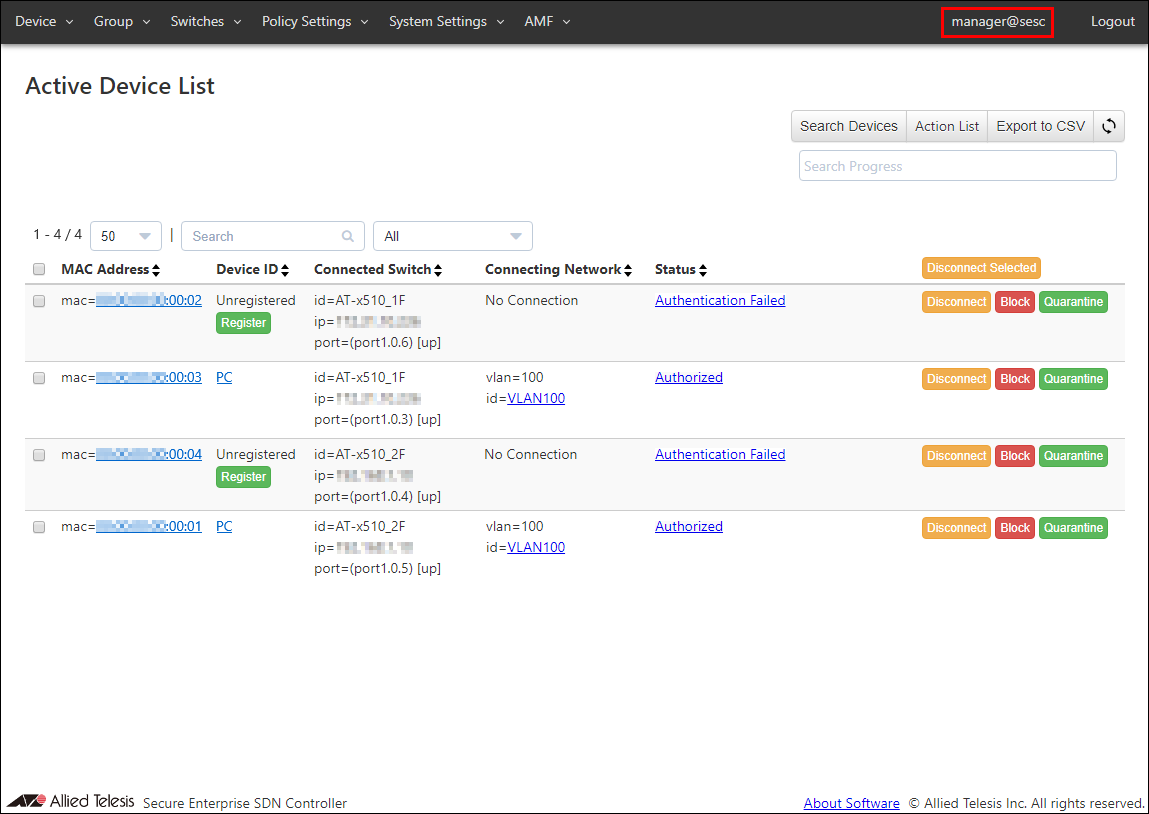Expand the All filter dropdown

tap(452, 237)
